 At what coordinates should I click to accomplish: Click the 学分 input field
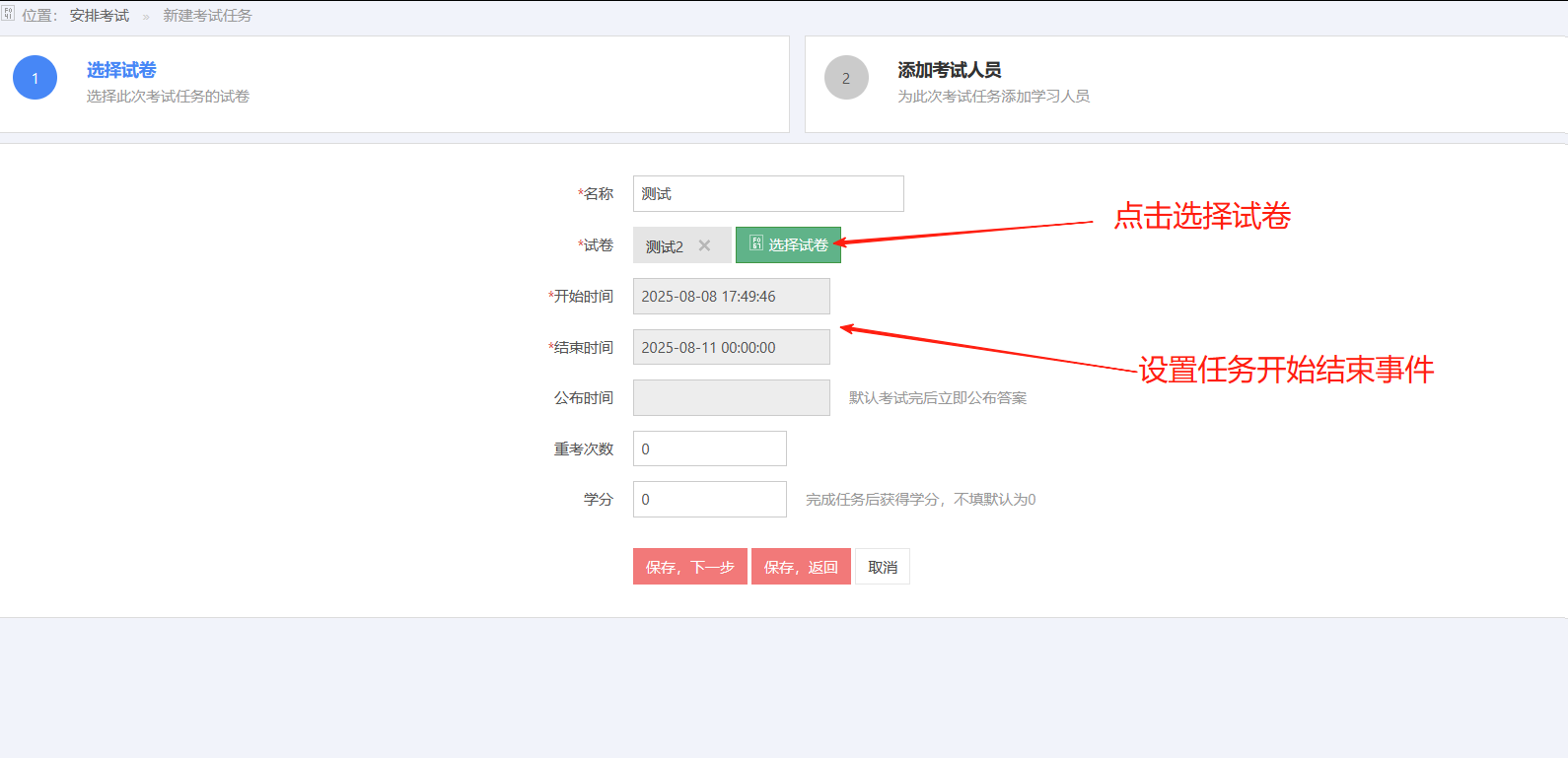tap(710, 499)
